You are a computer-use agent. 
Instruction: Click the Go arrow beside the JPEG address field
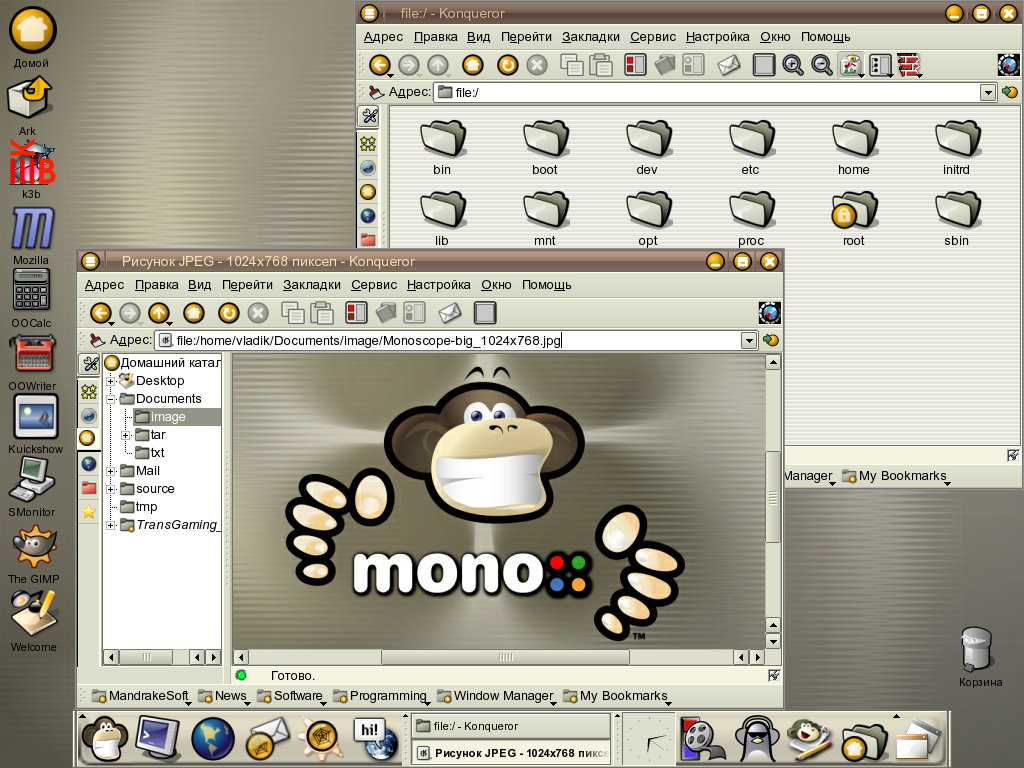click(x=771, y=340)
